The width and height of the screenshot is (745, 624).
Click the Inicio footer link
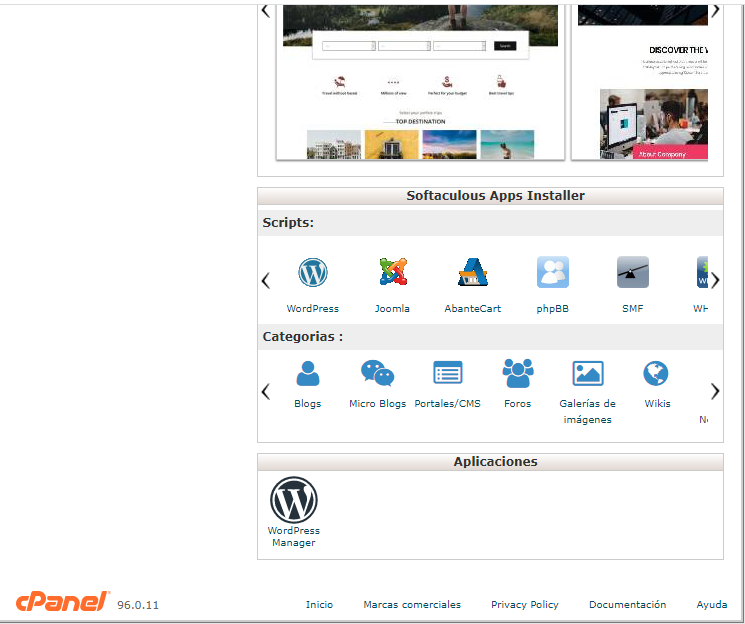click(x=319, y=605)
